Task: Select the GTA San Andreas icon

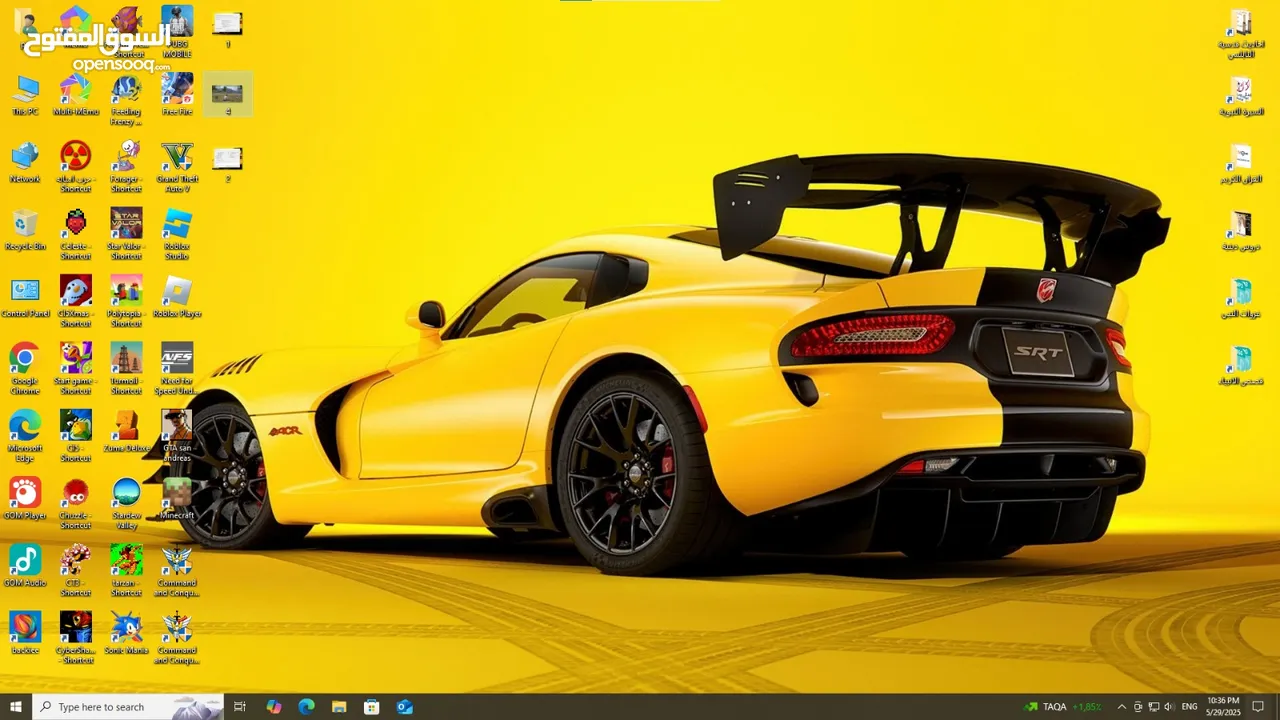Action: coord(177,436)
